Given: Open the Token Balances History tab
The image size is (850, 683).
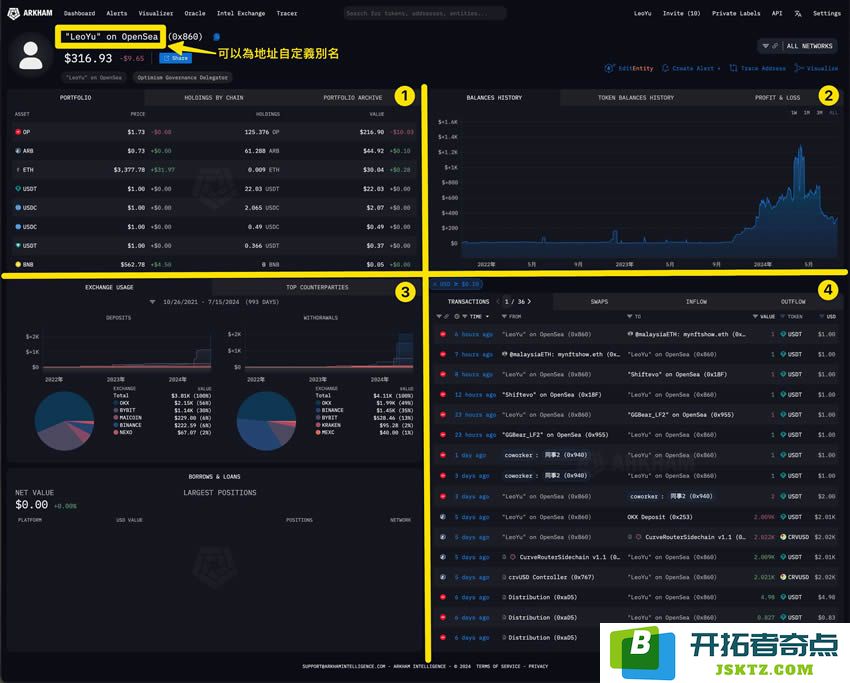Looking at the screenshot, I should tap(636, 98).
